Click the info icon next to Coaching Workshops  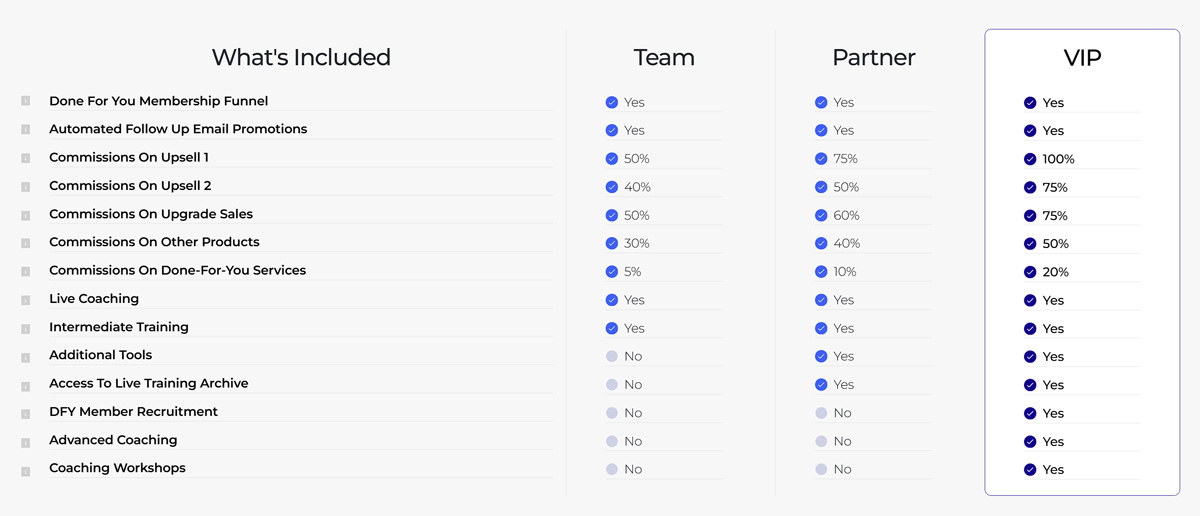click(26, 468)
